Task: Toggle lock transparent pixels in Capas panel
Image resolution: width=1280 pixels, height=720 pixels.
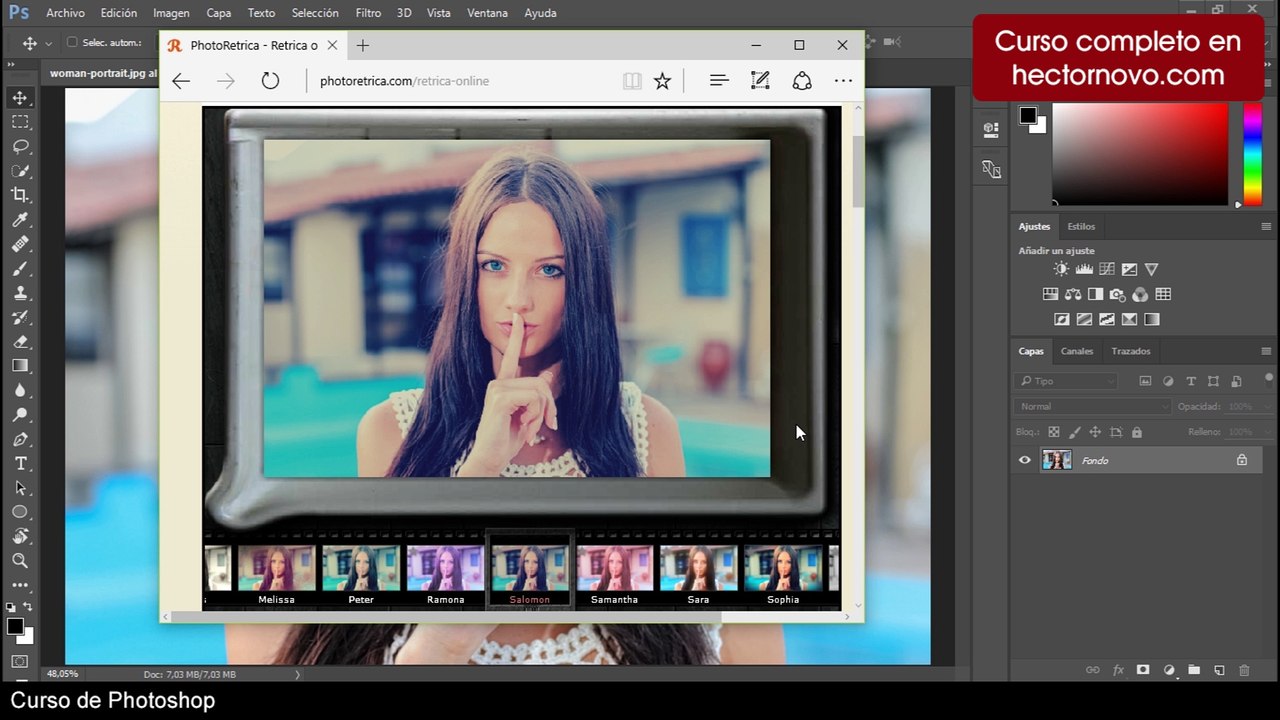Action: click(x=1053, y=432)
